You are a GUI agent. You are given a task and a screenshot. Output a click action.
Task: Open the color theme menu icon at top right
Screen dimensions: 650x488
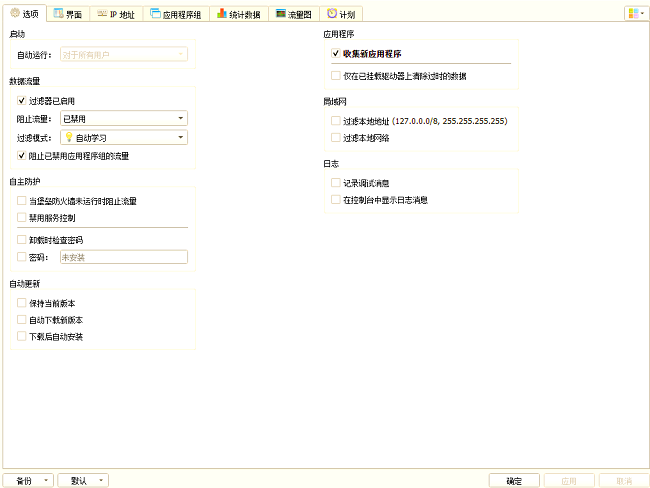click(636, 14)
